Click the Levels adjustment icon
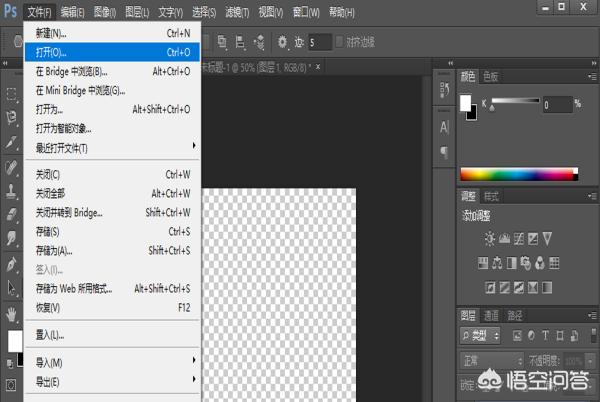Image resolution: width=600 pixels, height=402 pixels. (504, 239)
